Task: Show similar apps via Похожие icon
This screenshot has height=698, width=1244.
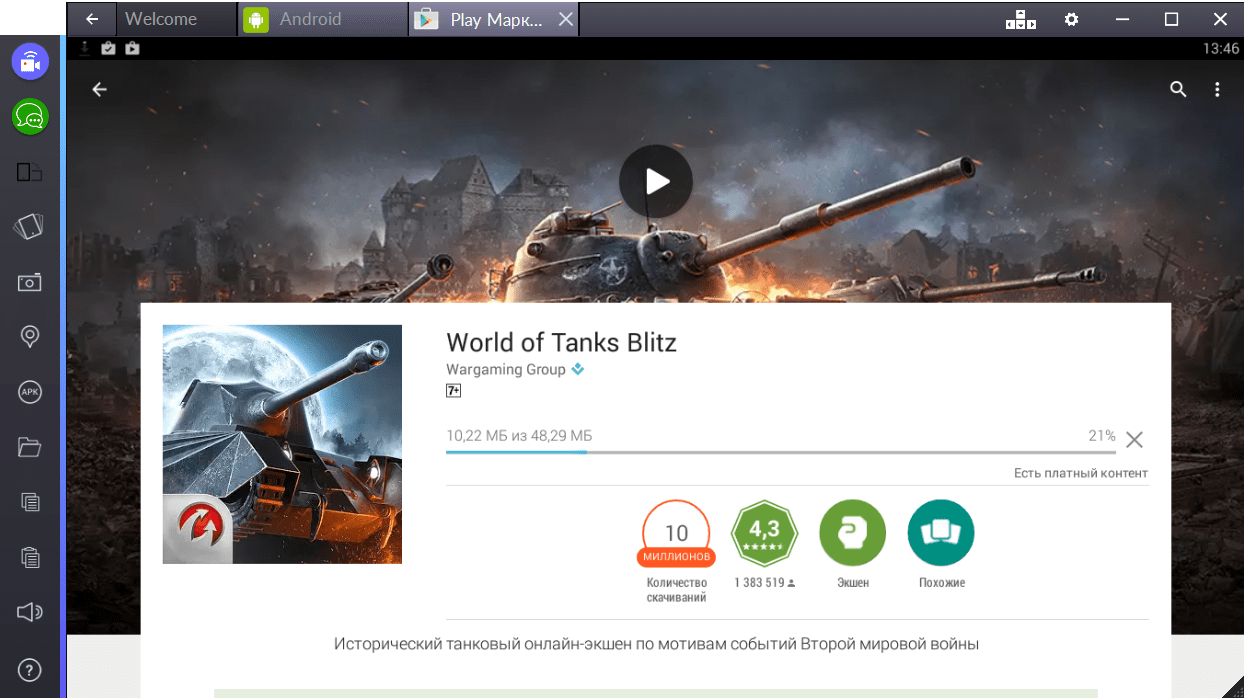Action: pos(941,533)
